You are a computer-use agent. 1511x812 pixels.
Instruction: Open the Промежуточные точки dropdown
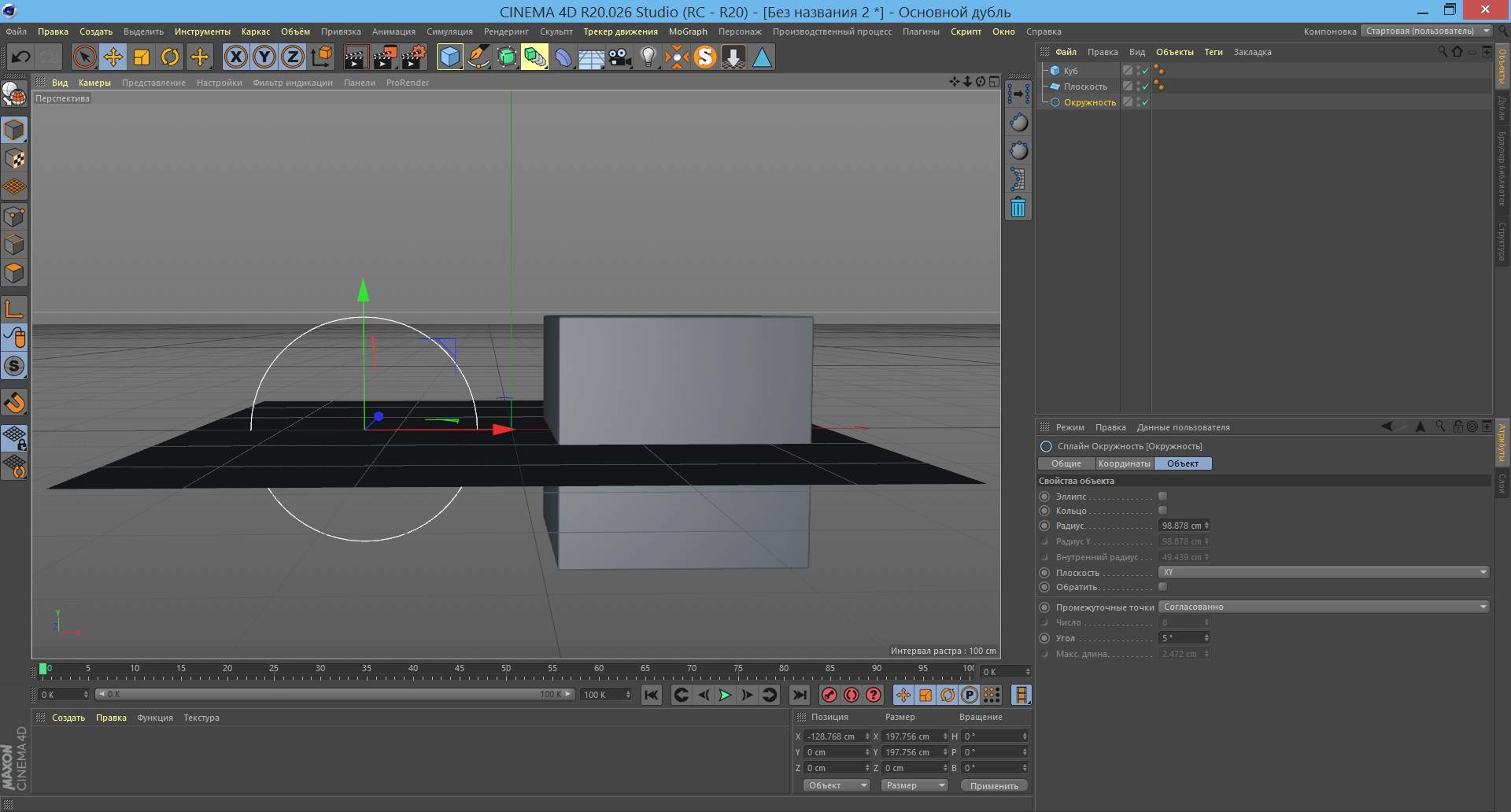click(x=1324, y=607)
